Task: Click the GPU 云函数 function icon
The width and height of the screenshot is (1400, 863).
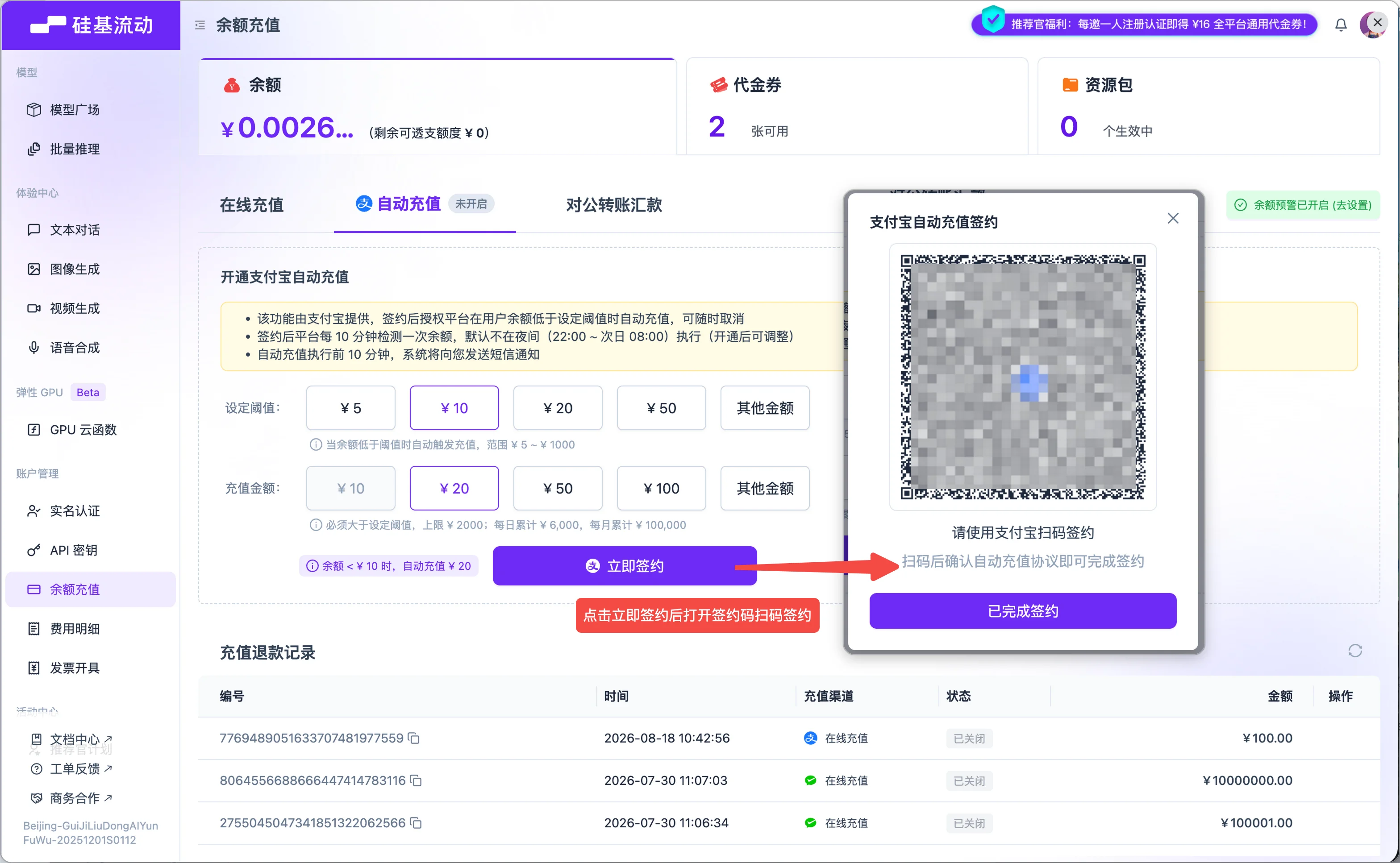Action: [33, 429]
